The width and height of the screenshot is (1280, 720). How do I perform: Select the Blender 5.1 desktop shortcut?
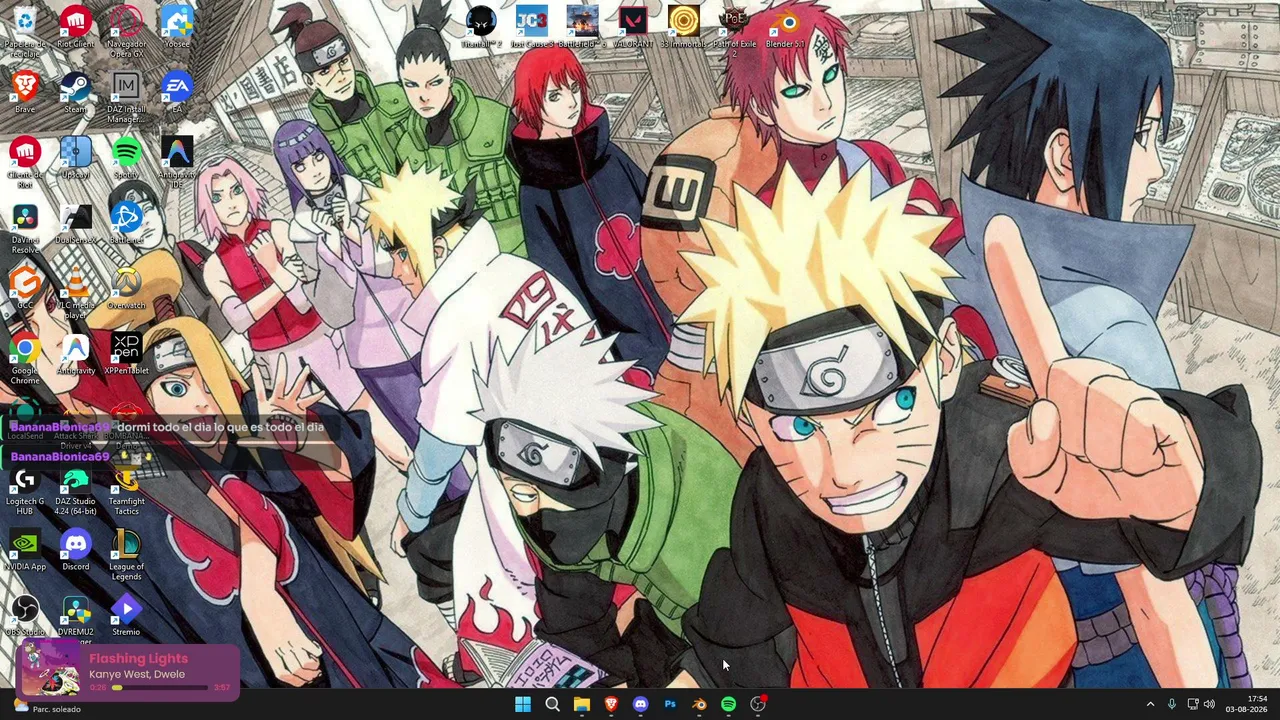pyautogui.click(x=785, y=27)
